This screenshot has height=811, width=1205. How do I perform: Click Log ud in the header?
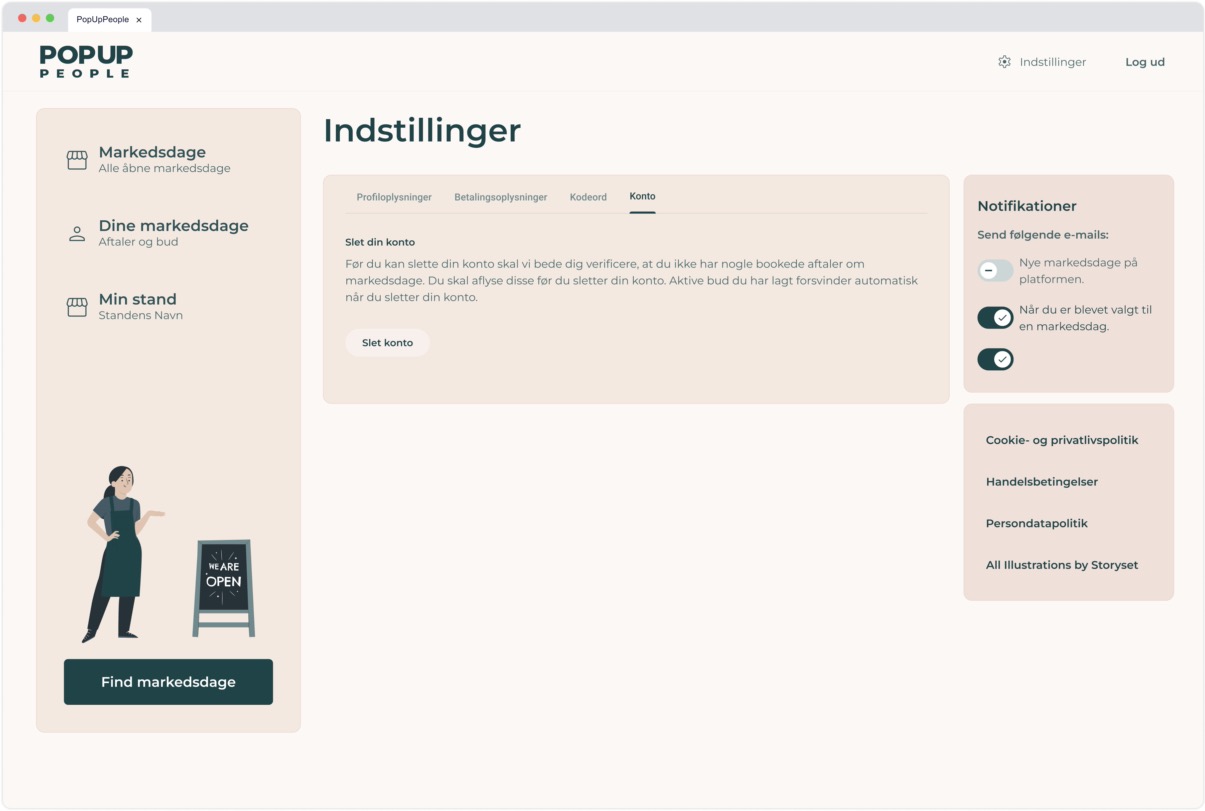click(x=1144, y=62)
